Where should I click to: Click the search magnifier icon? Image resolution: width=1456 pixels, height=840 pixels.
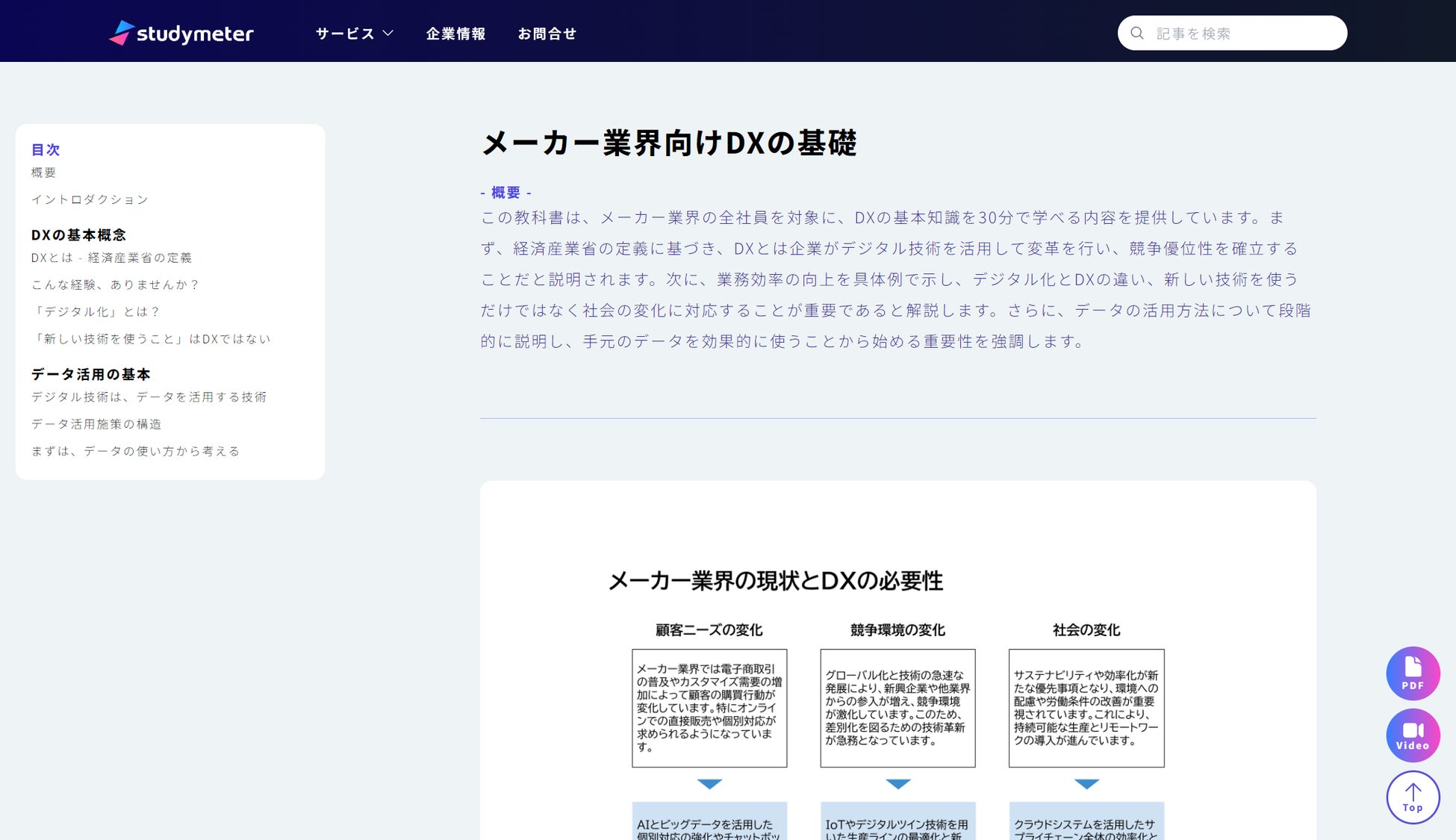pyautogui.click(x=1137, y=33)
